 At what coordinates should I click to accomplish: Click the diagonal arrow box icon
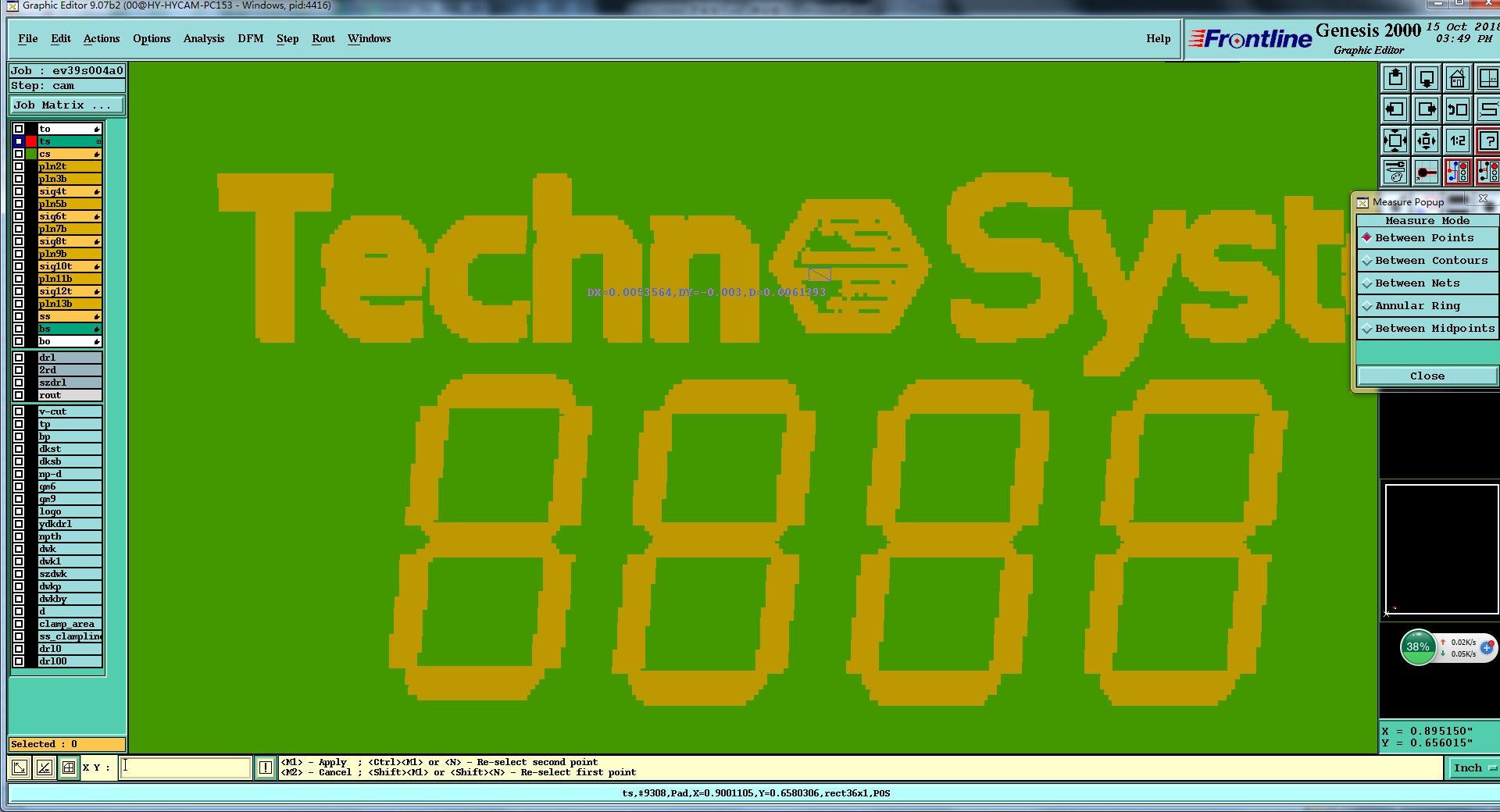(20, 767)
